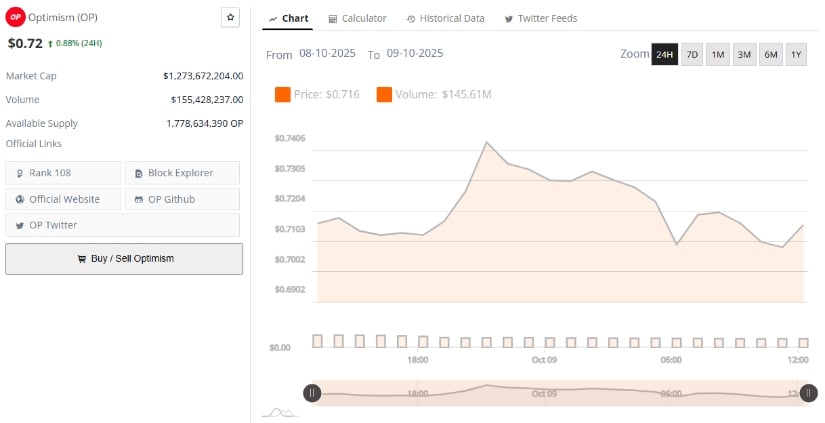Visit the Official Website link
825x423 pixels.
63,199
